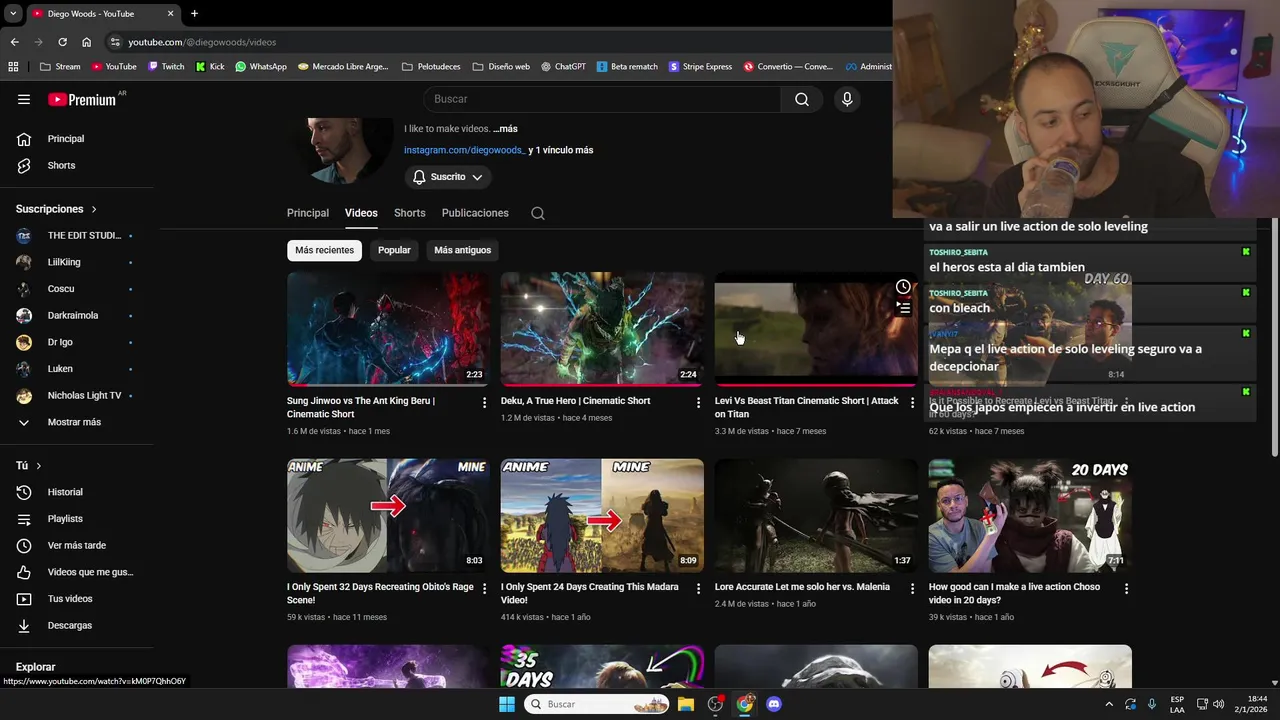Open the Chrome apps grid in bookmarks bar

pyautogui.click(x=13, y=67)
